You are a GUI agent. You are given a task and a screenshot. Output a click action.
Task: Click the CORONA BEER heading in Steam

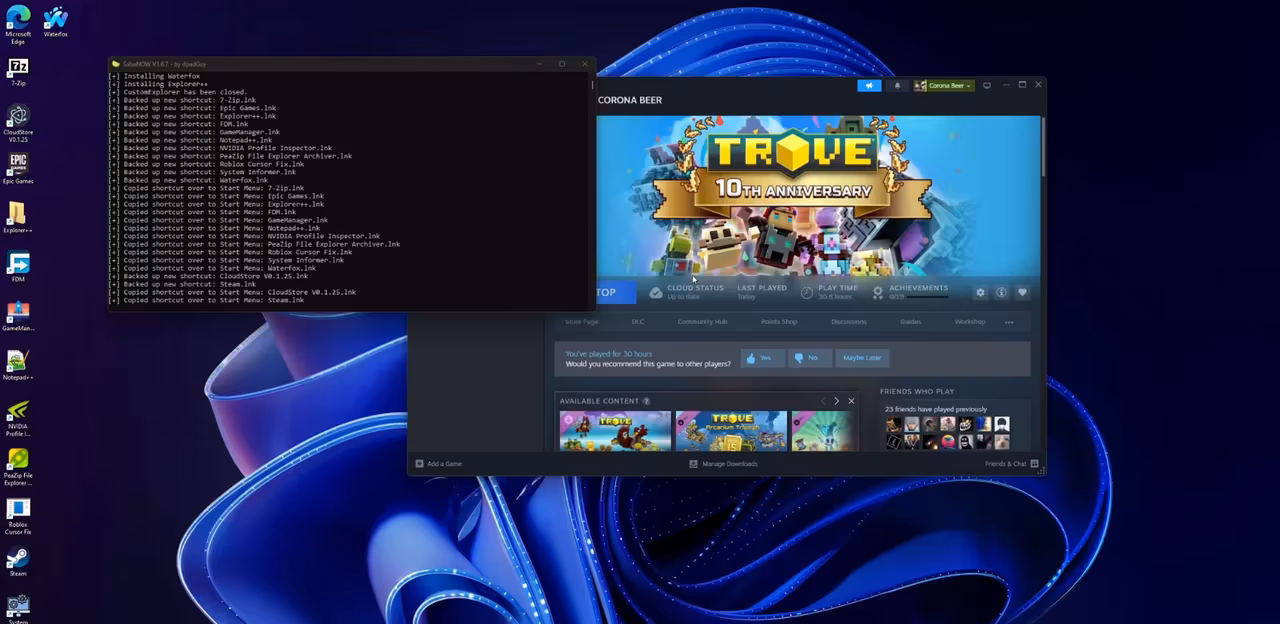click(630, 100)
